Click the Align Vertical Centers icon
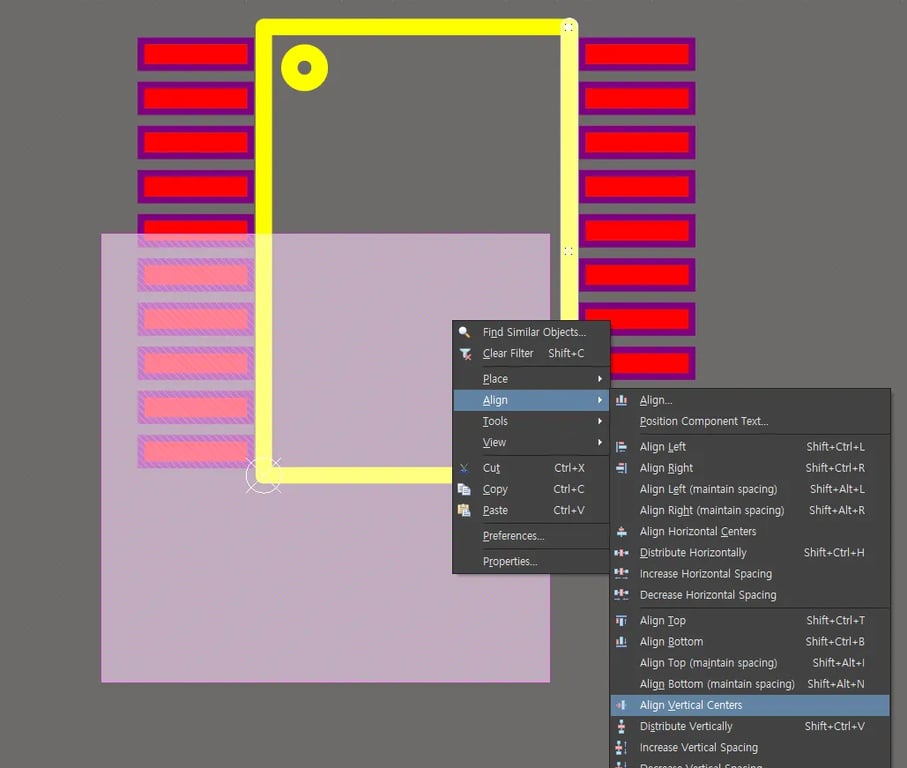 coord(621,705)
